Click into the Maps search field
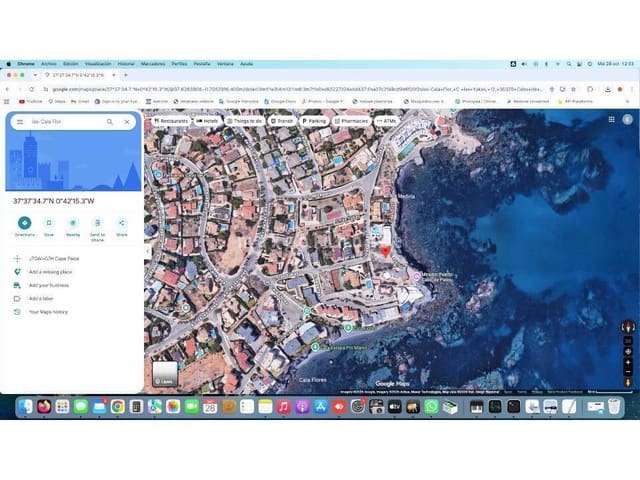 (65, 122)
